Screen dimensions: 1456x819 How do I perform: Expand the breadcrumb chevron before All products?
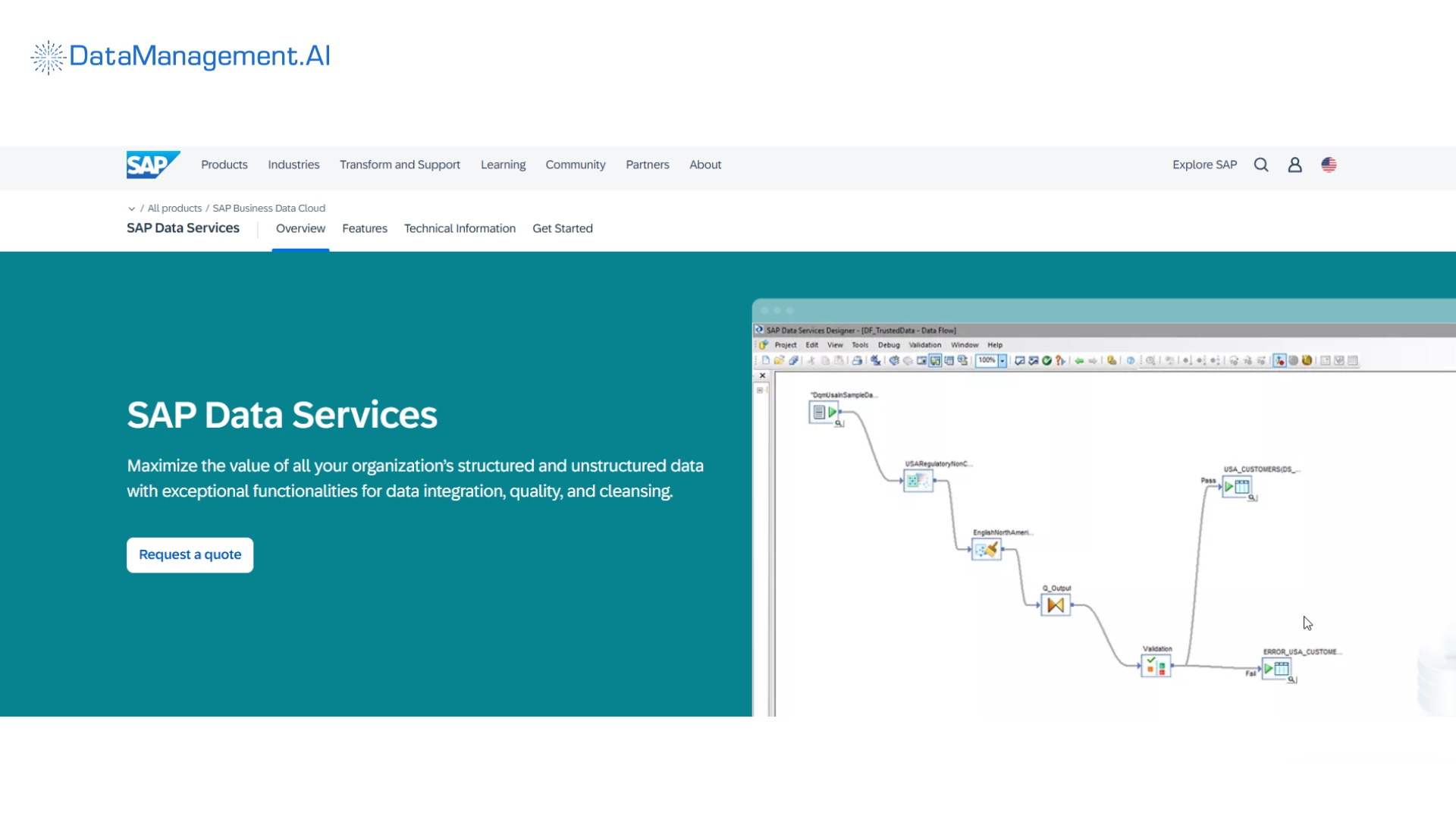131,208
